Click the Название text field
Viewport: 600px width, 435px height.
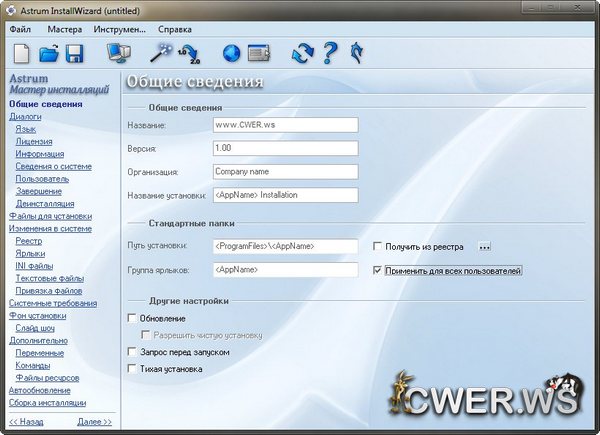click(x=284, y=125)
